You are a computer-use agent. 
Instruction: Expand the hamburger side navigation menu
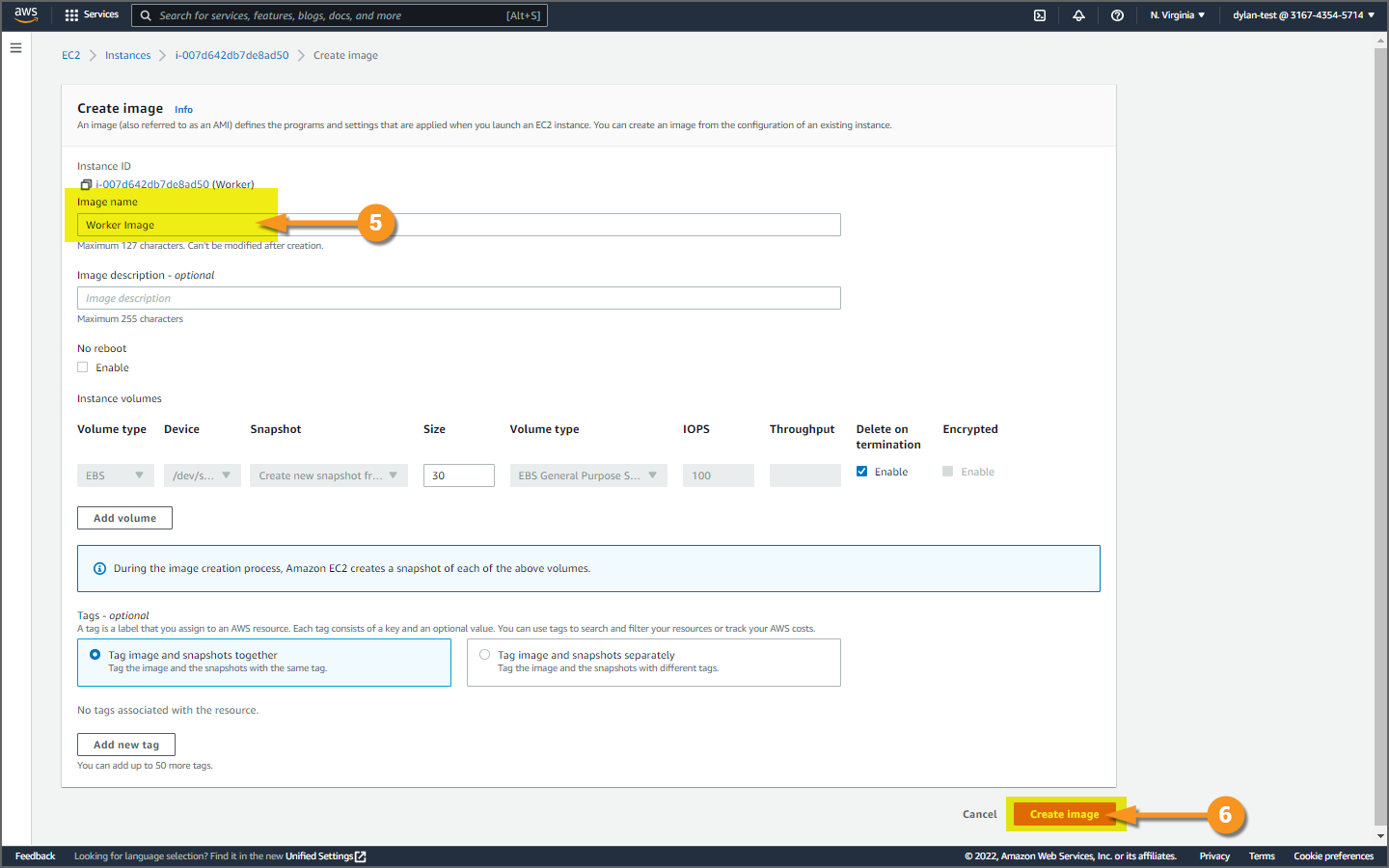coord(15,47)
